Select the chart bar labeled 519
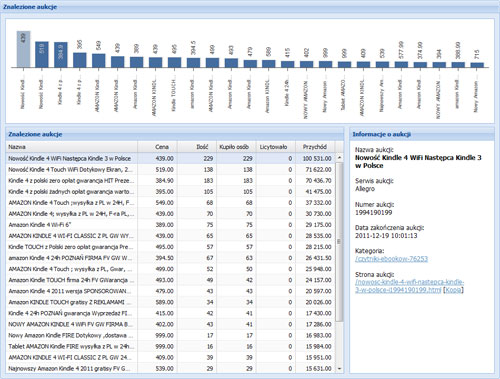The height and width of the screenshot is (379, 500). (42, 54)
